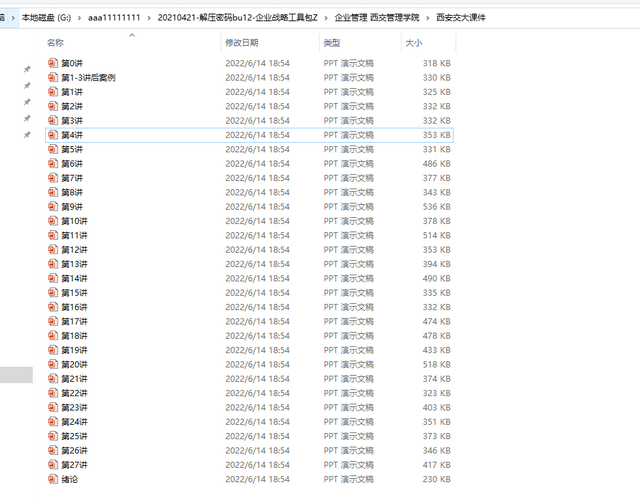This screenshot has height=502, width=640.
Task: Click the file icon of 第7讲
Action: tap(53, 178)
